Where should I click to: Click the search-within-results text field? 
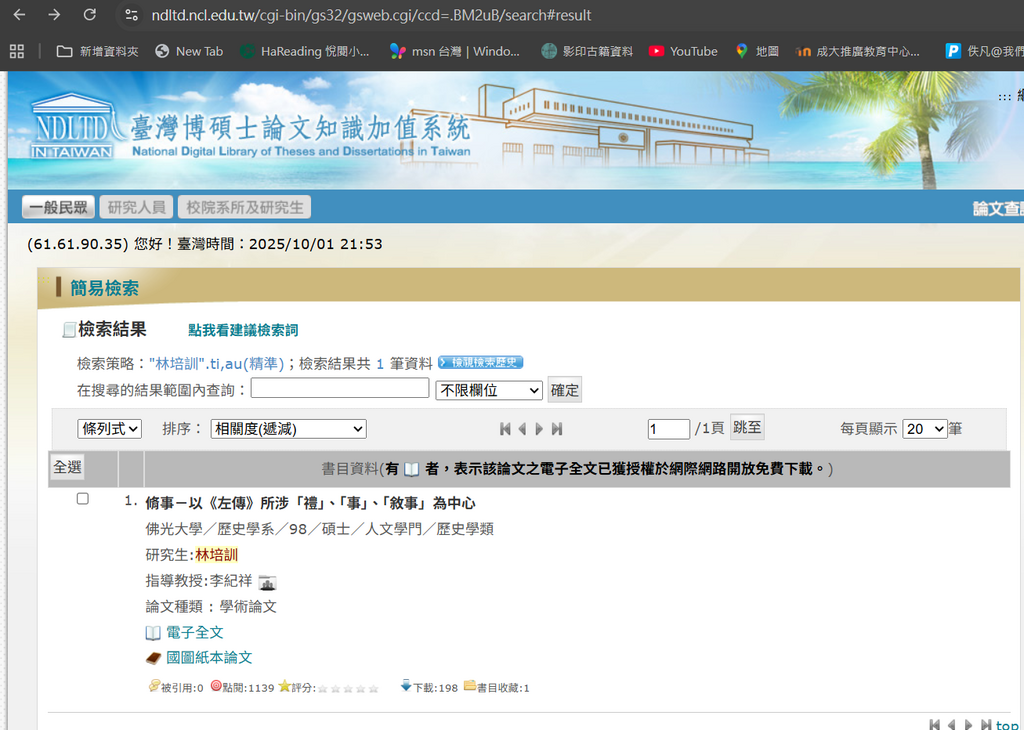pyautogui.click(x=339, y=389)
